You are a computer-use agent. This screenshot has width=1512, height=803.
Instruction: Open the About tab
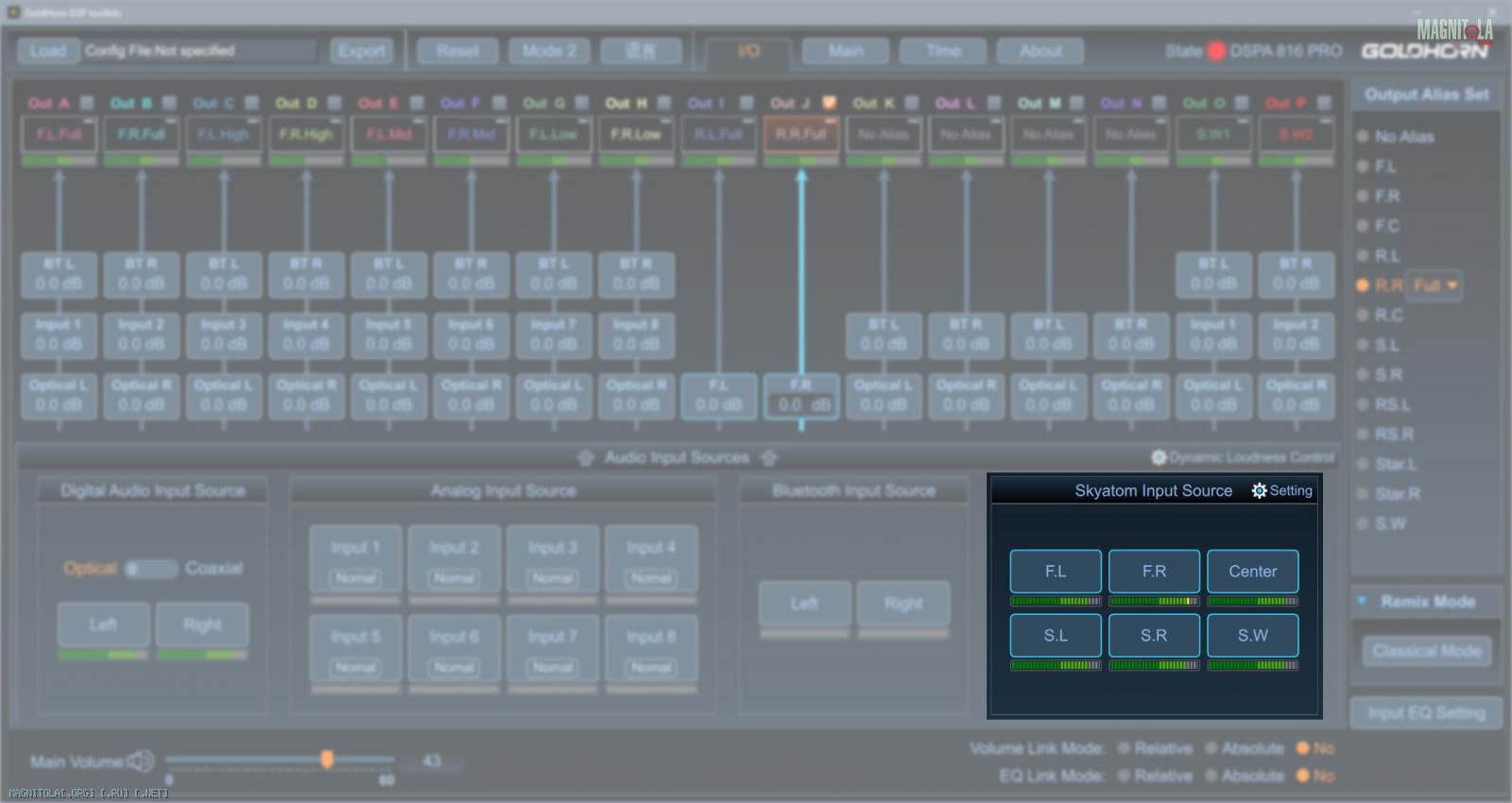click(1040, 51)
